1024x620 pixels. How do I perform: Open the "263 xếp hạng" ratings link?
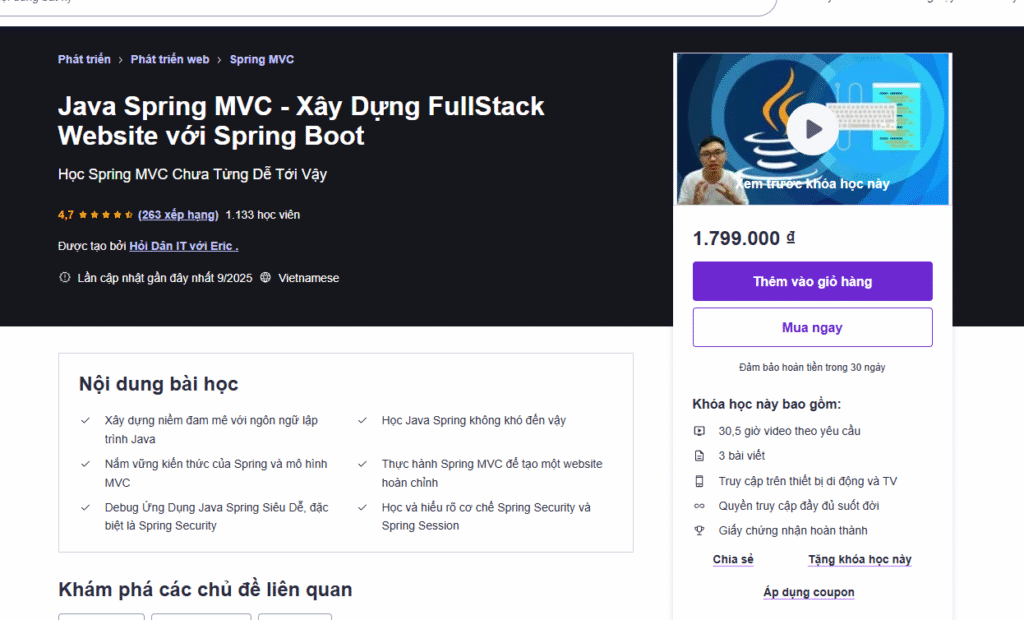point(178,215)
